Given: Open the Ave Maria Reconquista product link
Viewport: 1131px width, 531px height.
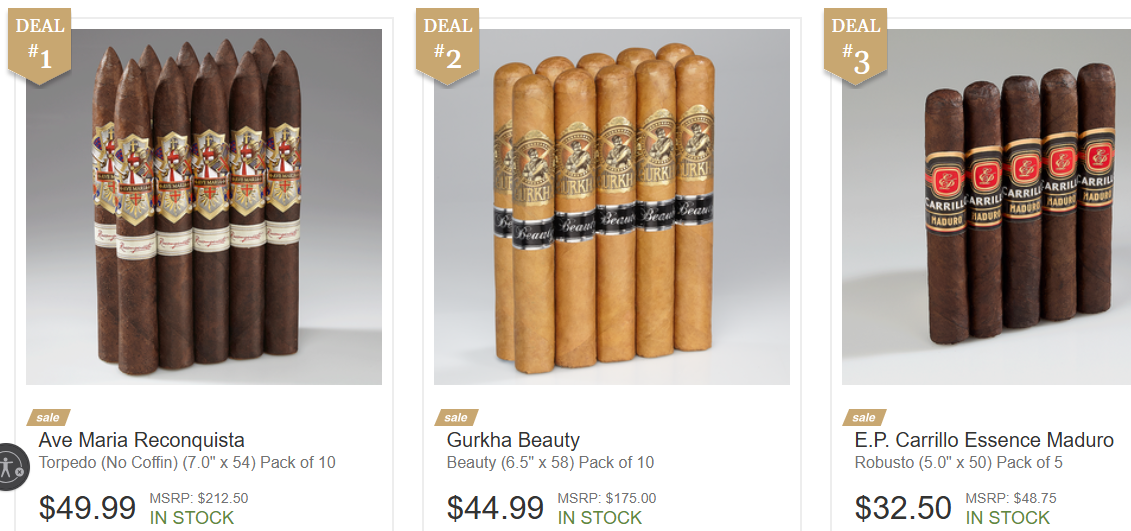Looking at the screenshot, I should coord(141,440).
